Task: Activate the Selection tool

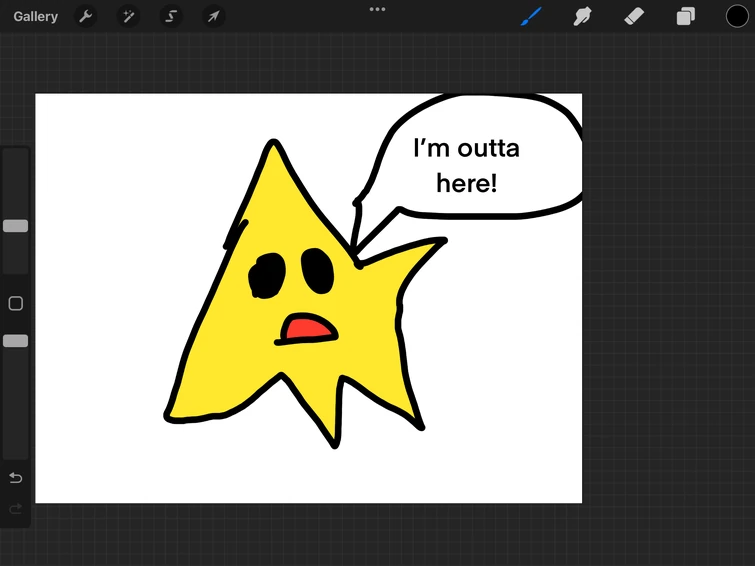Action: (171, 17)
